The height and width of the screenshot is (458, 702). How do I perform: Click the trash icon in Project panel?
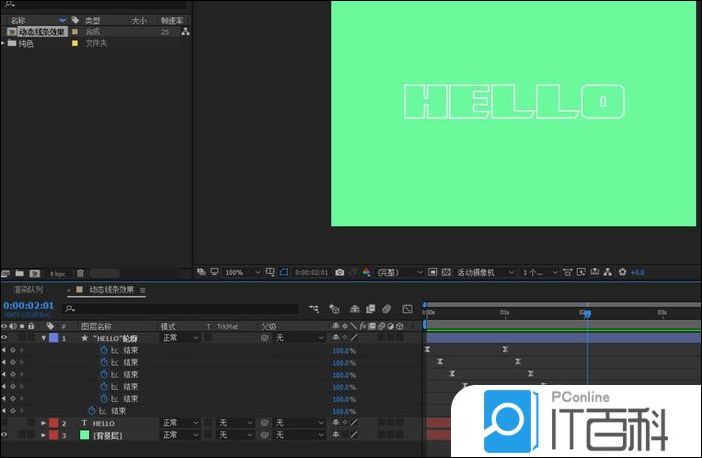[x=80, y=272]
